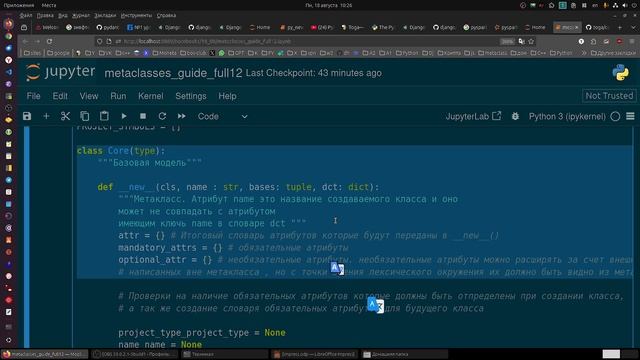This screenshot has width=640, height=360.
Task: Open a new browser tab
Action: [620, 27]
